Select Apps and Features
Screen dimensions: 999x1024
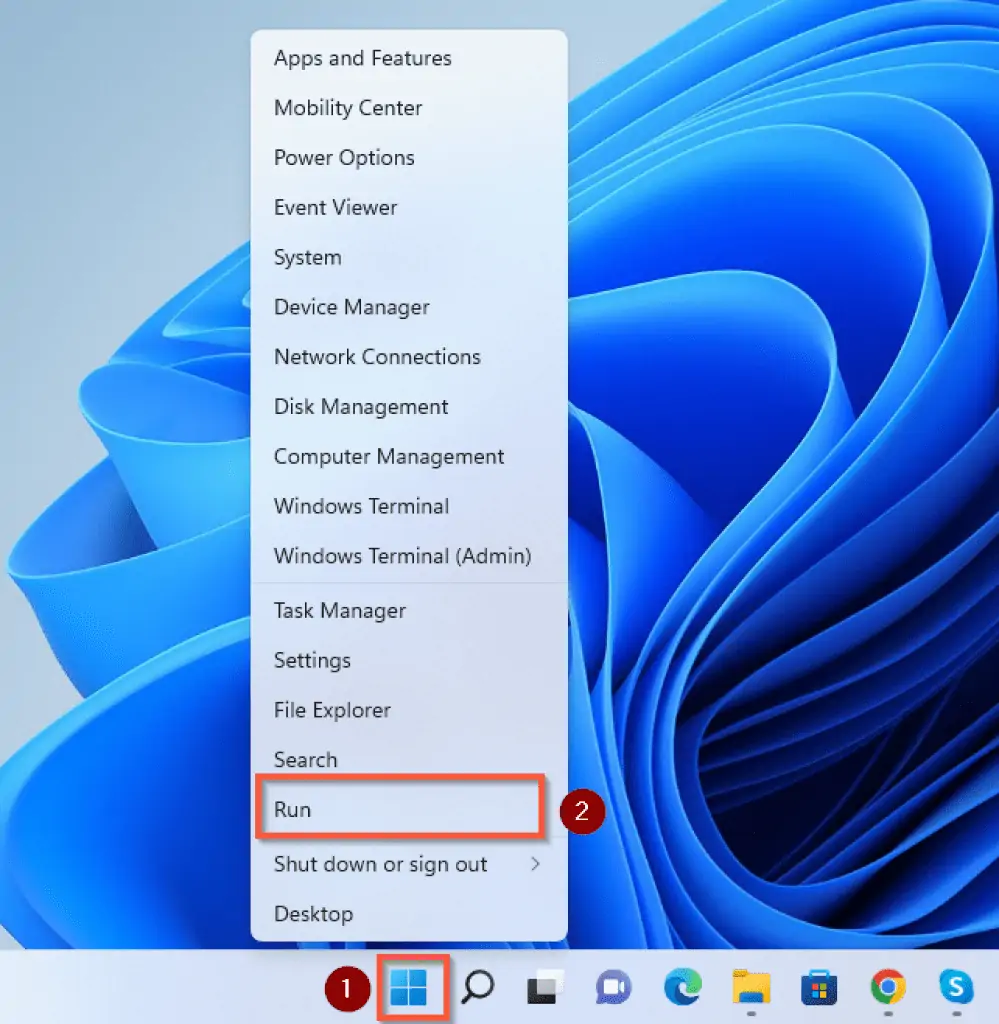(x=409, y=58)
